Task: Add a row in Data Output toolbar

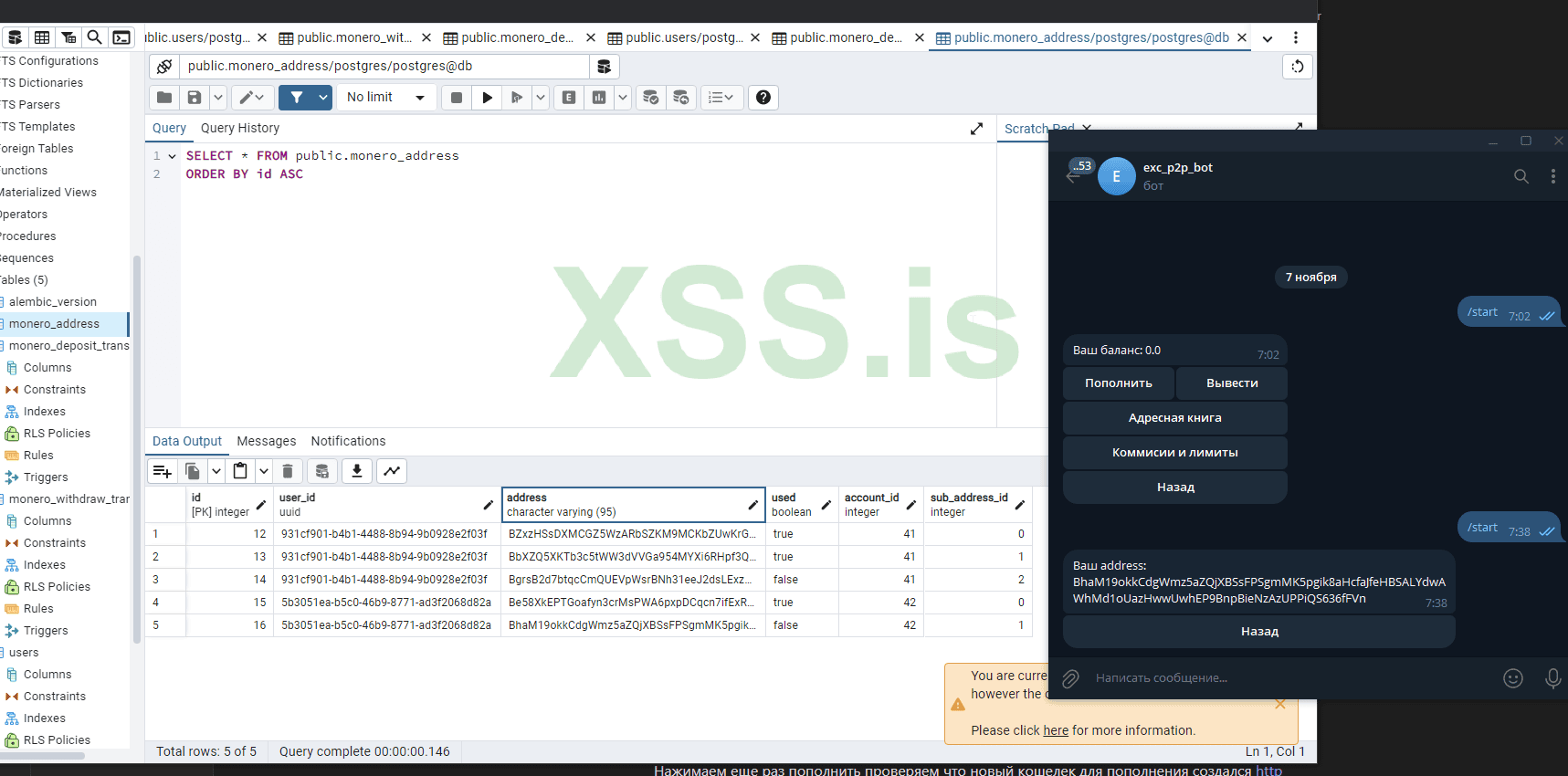Action: point(163,471)
